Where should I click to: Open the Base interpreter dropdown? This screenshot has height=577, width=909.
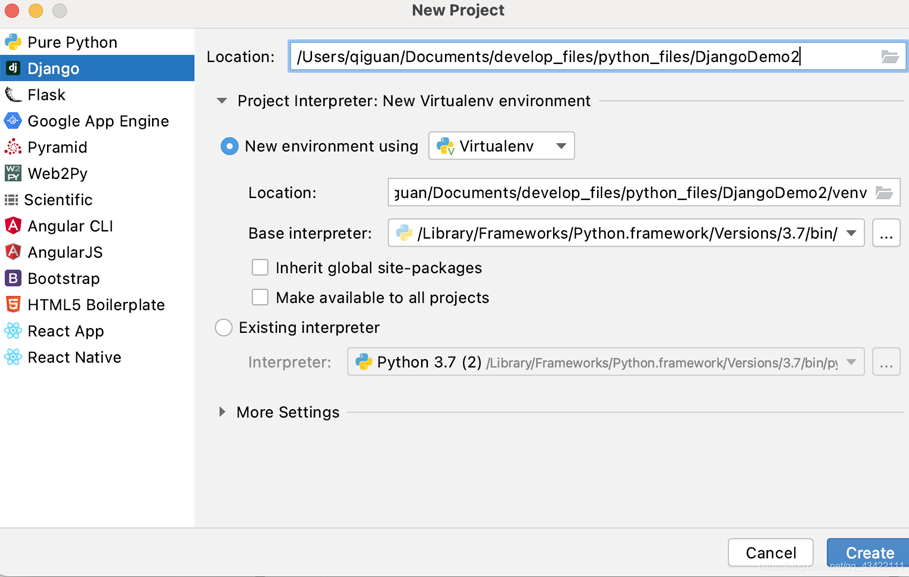click(x=851, y=234)
